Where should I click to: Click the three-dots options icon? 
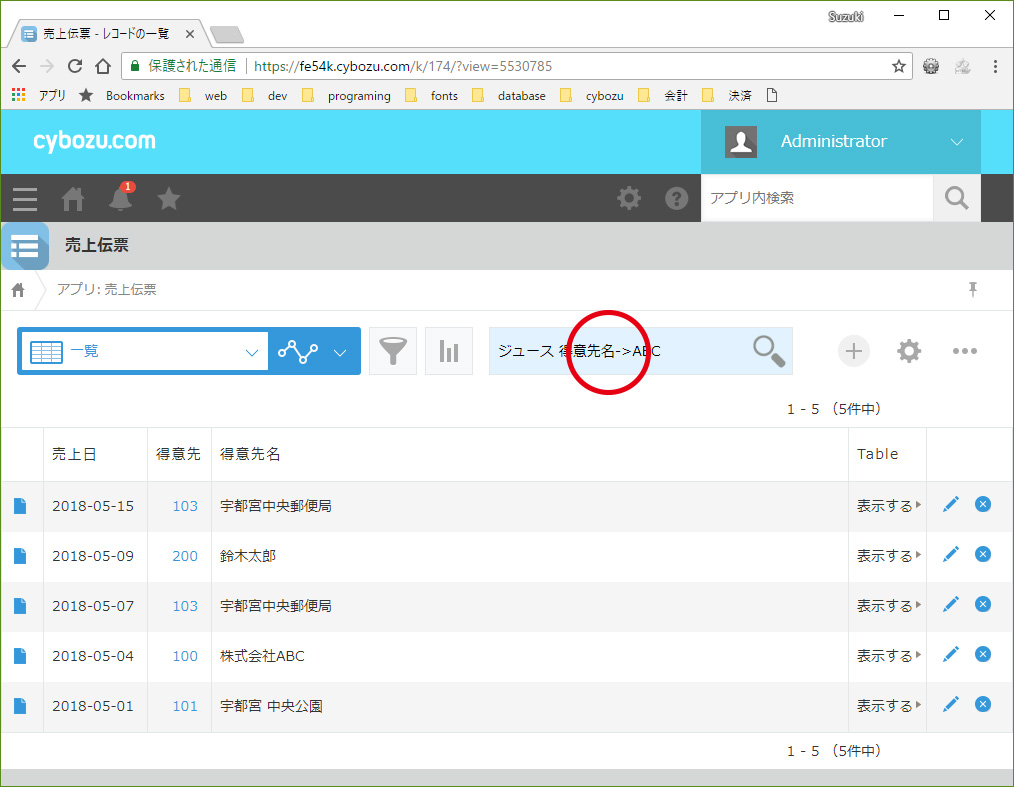pyautogui.click(x=964, y=351)
